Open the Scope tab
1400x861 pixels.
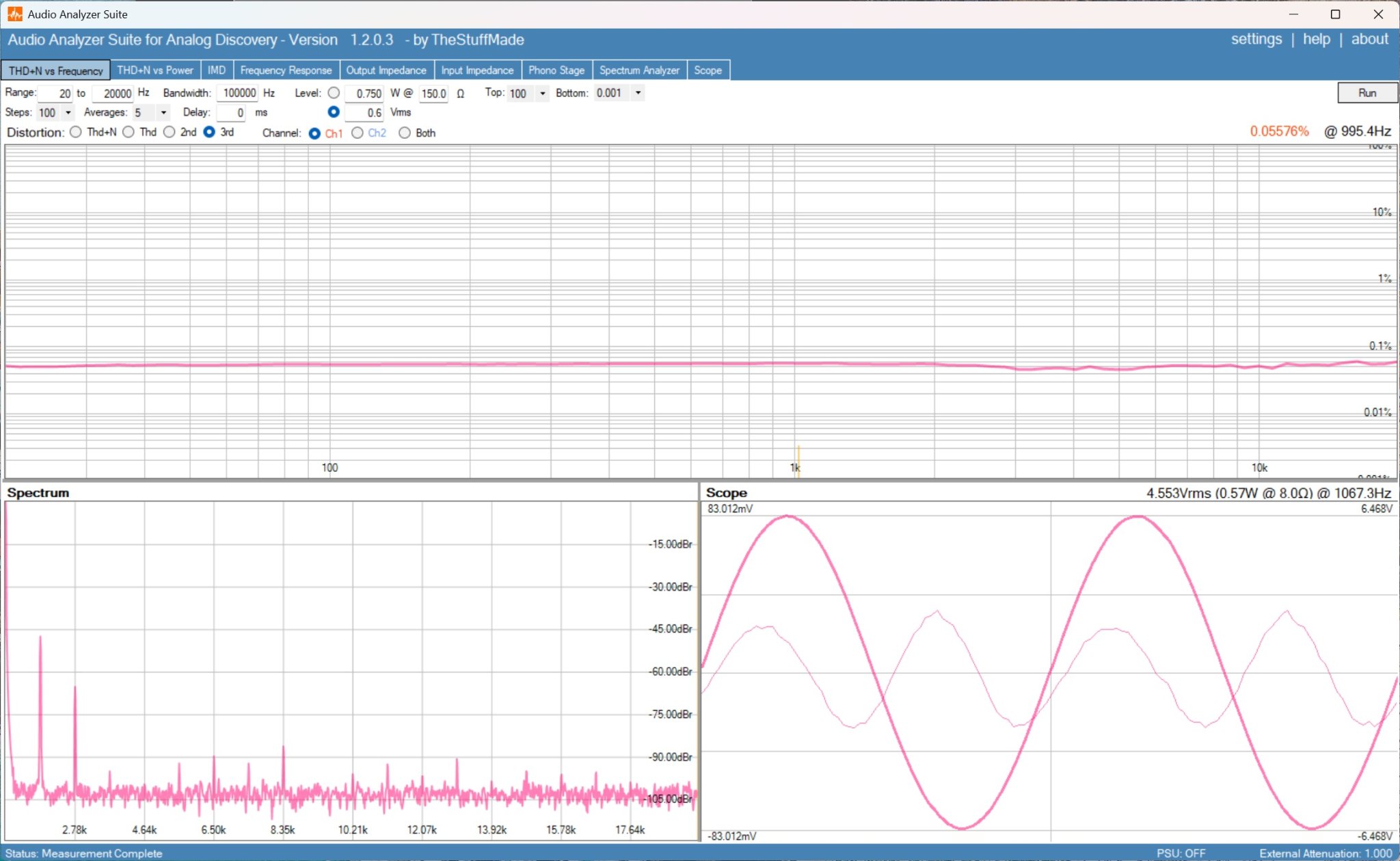[x=708, y=70]
